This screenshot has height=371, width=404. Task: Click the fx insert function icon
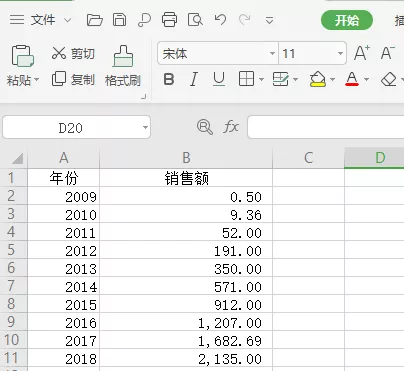tap(231, 127)
